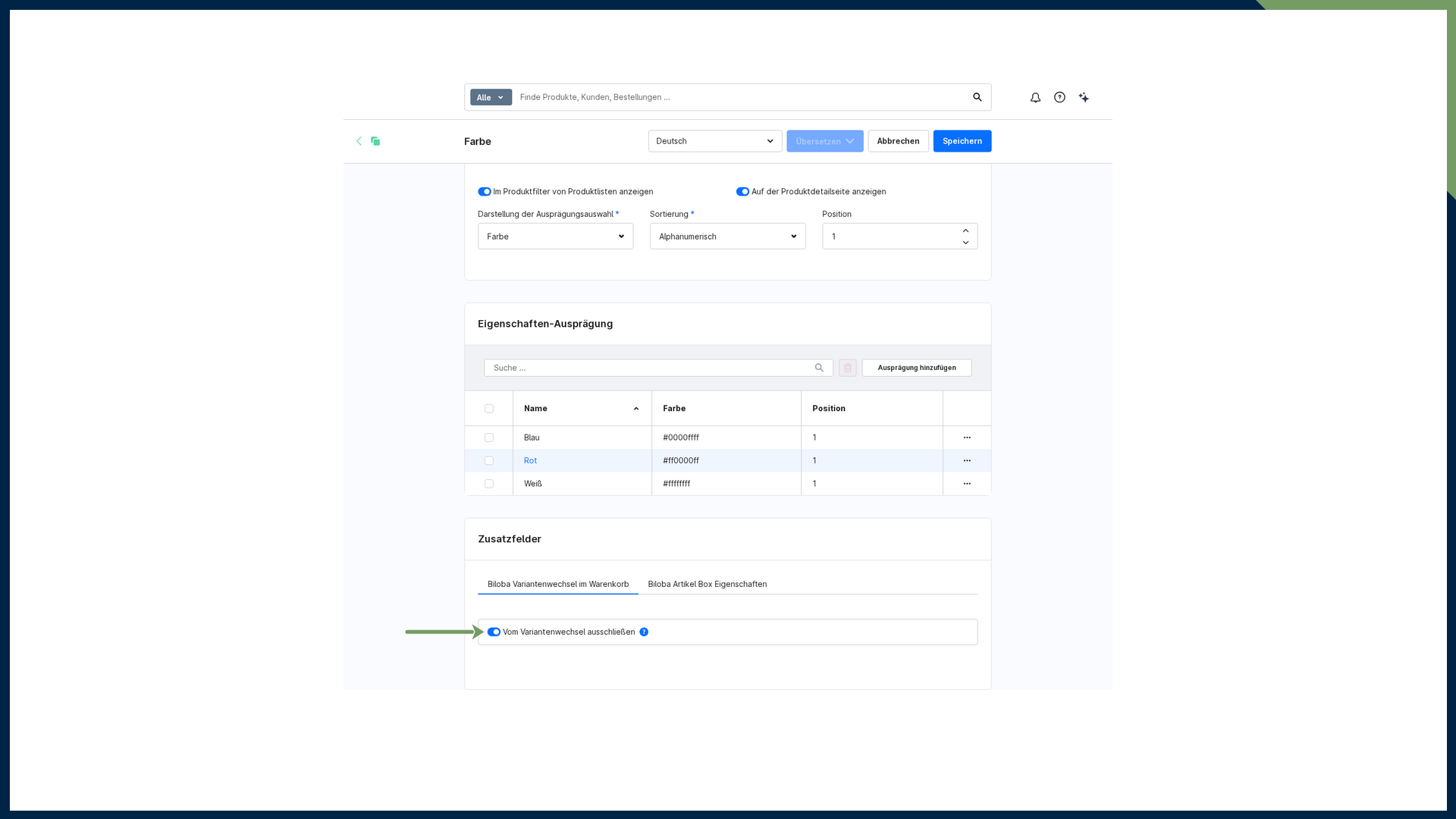Click the Zusatzfelder heading
The width and height of the screenshot is (1456, 819).
click(510, 539)
